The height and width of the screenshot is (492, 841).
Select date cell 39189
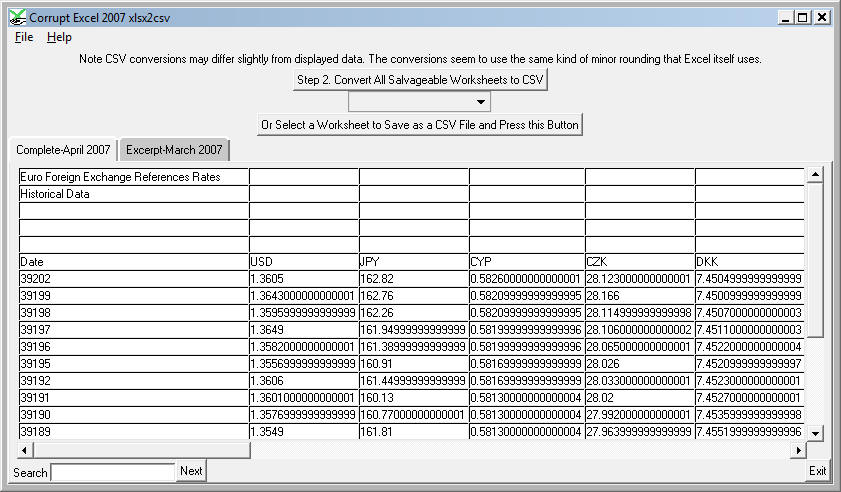click(134, 431)
